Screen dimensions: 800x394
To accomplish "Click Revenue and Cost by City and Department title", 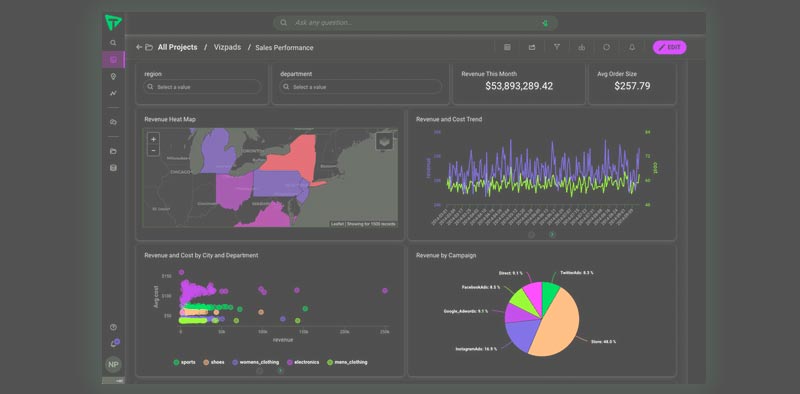I will [x=201, y=255].
